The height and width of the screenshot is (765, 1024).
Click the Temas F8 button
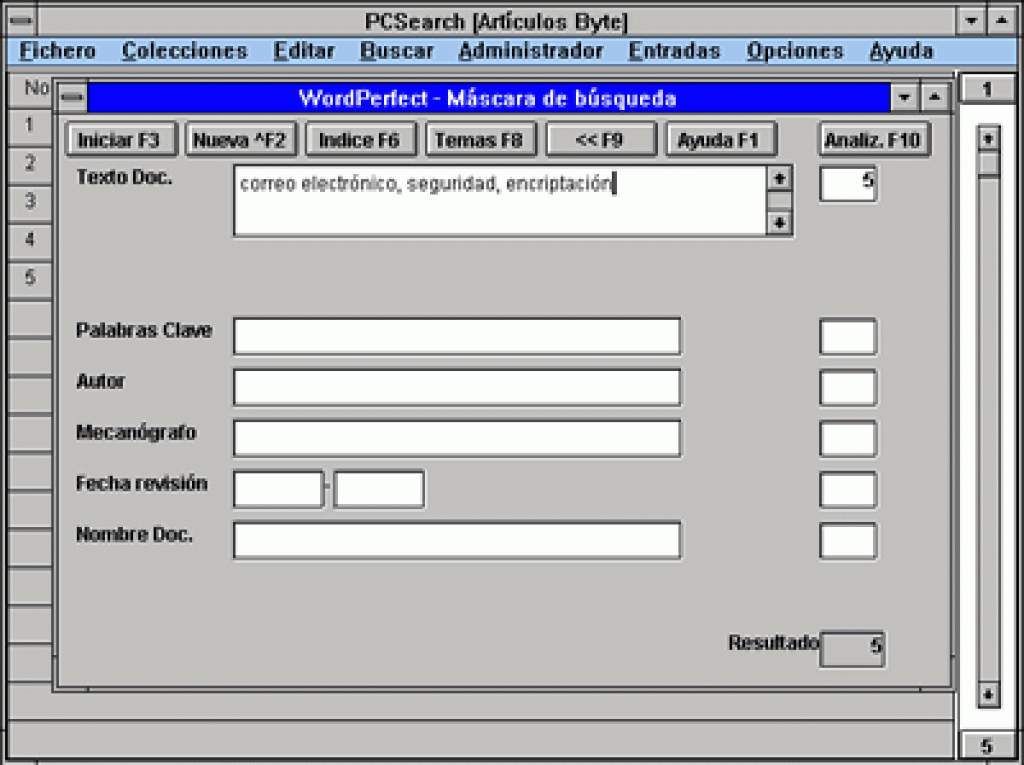[479, 140]
